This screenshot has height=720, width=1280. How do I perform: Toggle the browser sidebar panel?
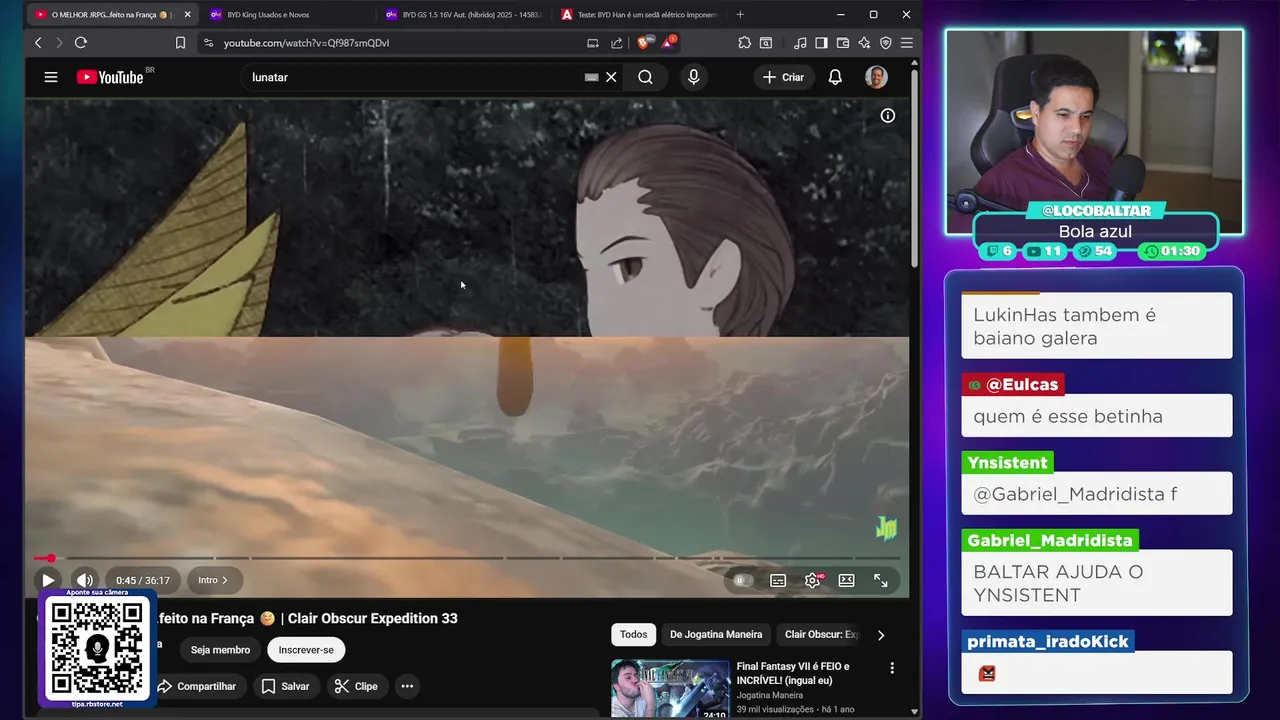click(821, 43)
